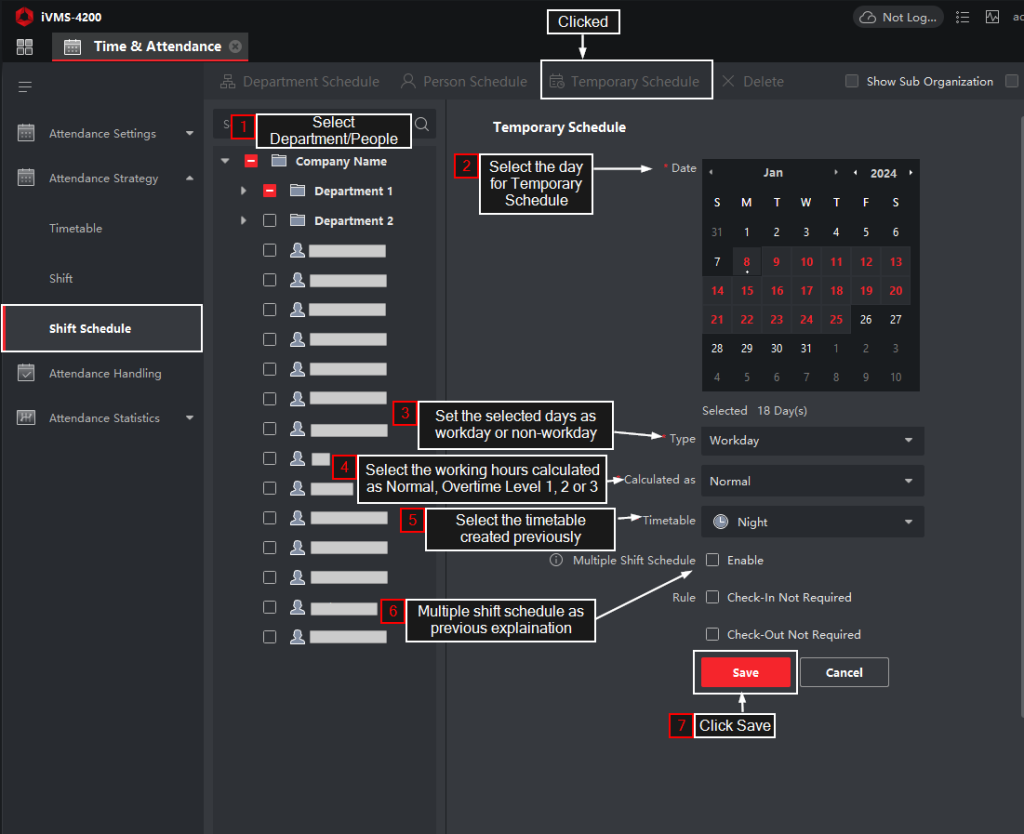Click the Department 1 tree label
This screenshot has height=834, width=1024.
(353, 191)
